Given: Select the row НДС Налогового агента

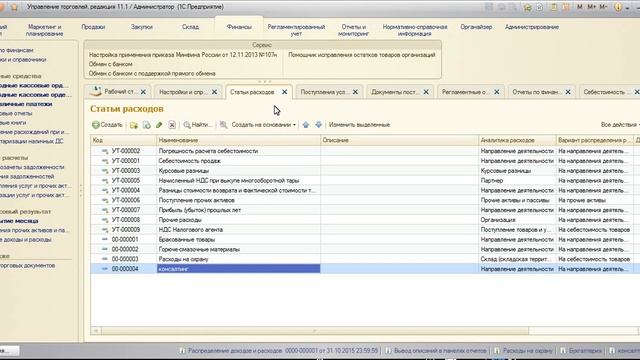Looking at the screenshot, I should (x=365, y=229).
